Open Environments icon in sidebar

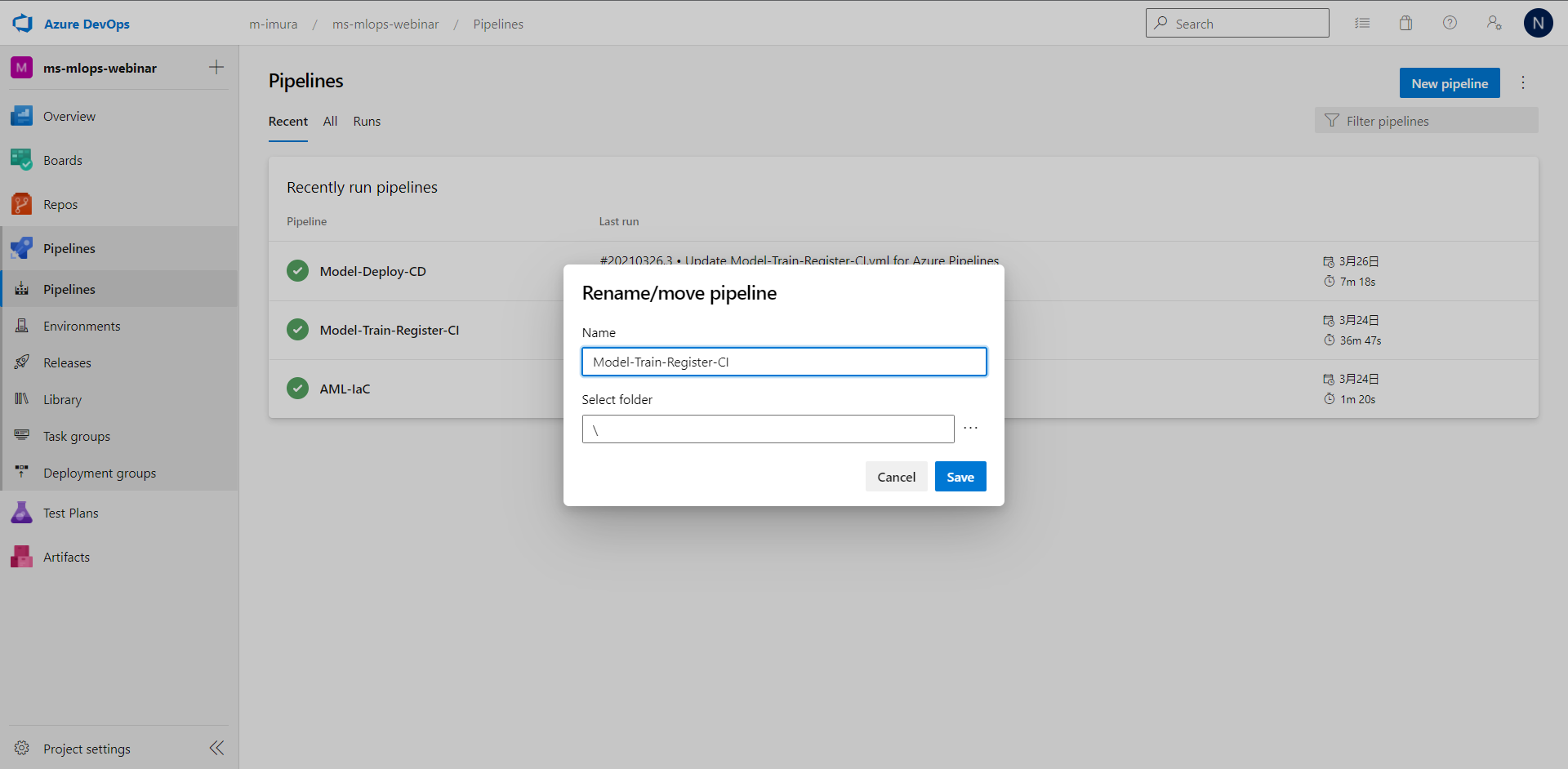click(x=22, y=326)
